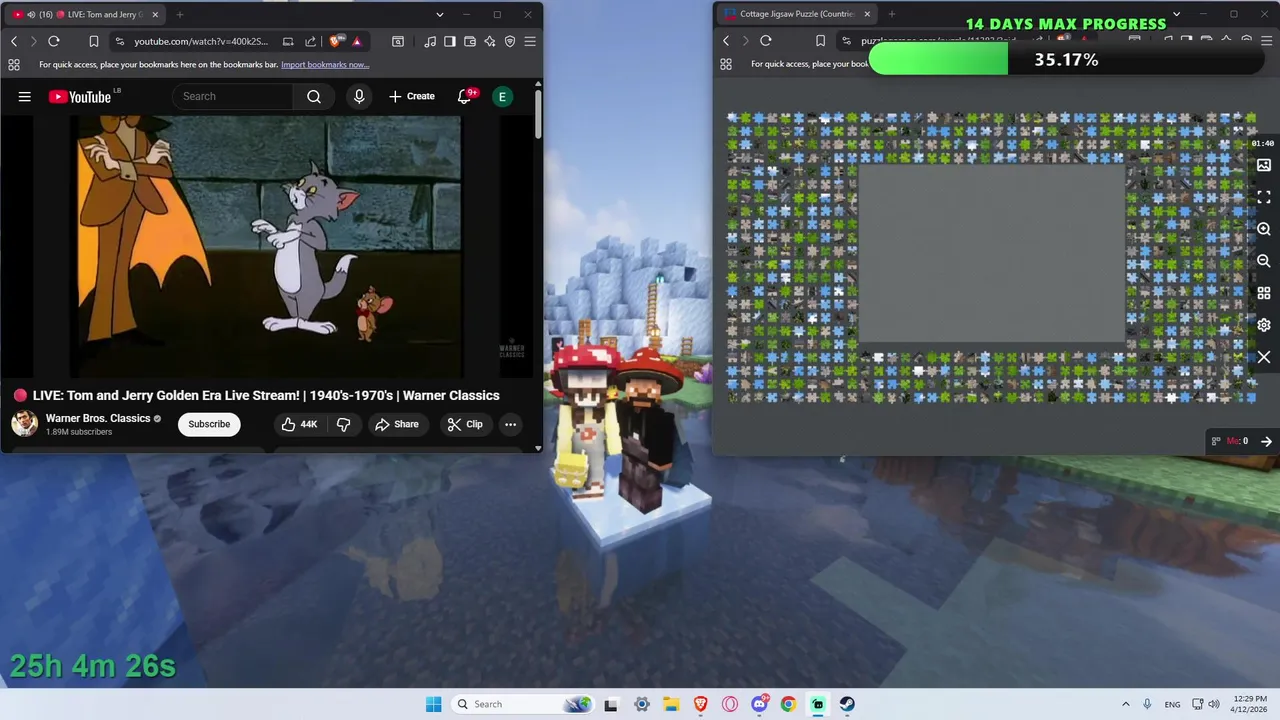The image size is (1280, 720).
Task: Subscribe to Warner Bros. Classics
Action: (209, 424)
